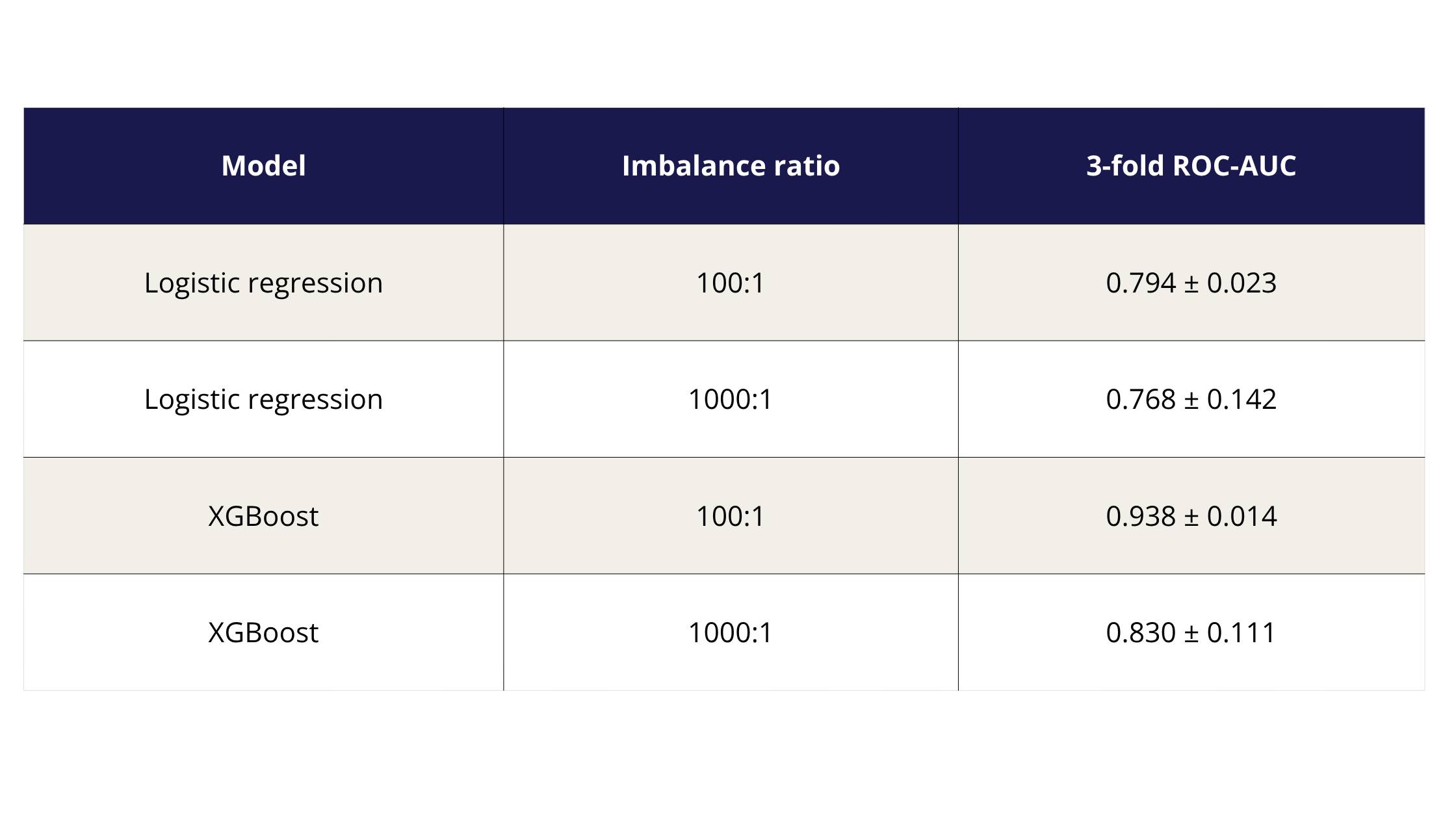1456x819 pixels.
Task: Click the 3-fold ROC-AUC column header
Action: tap(1191, 166)
